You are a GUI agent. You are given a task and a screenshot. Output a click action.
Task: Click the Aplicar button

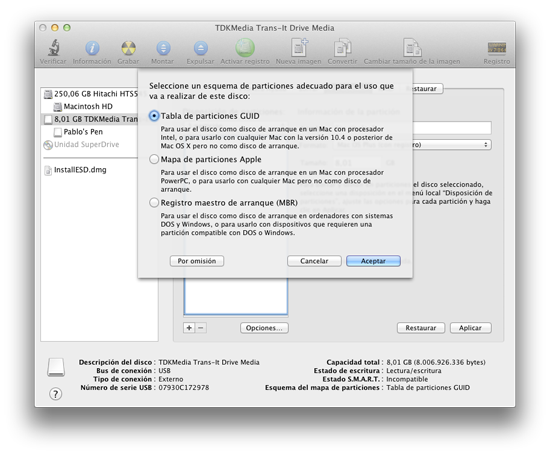click(x=470, y=328)
